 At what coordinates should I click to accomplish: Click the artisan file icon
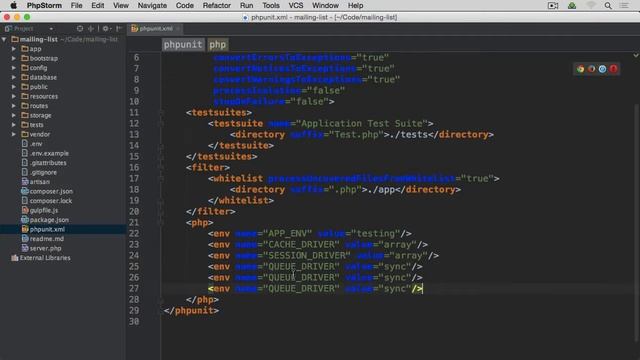25,182
